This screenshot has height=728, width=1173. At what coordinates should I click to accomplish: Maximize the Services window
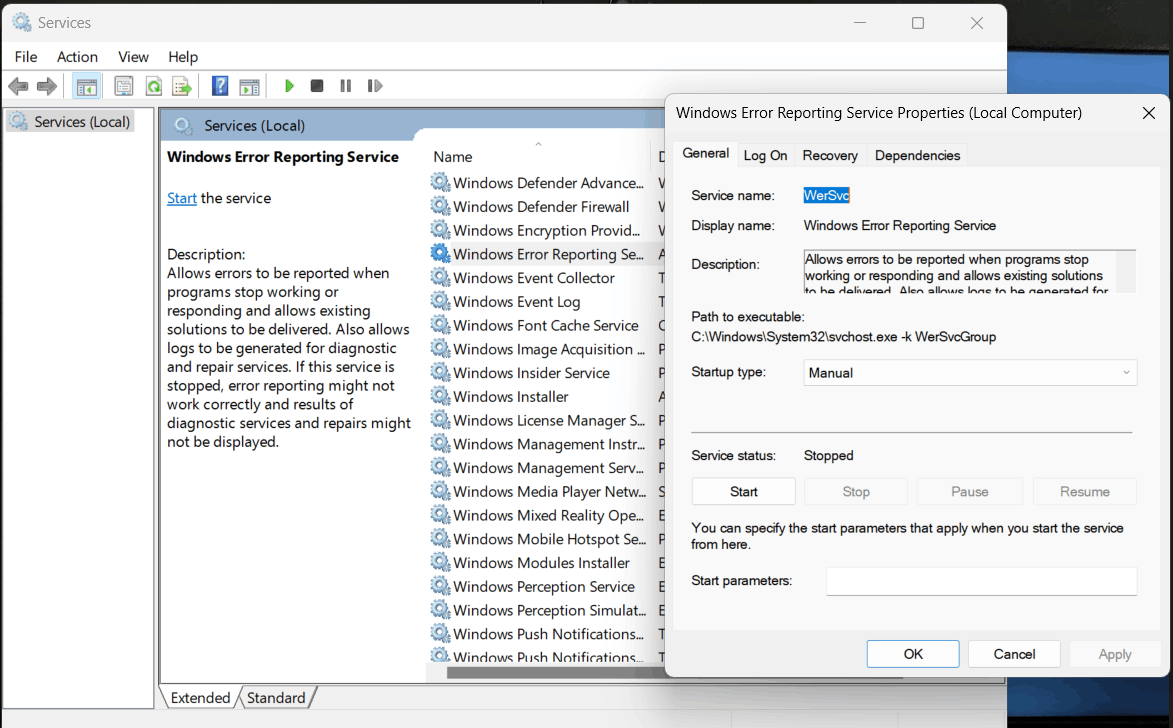(918, 23)
